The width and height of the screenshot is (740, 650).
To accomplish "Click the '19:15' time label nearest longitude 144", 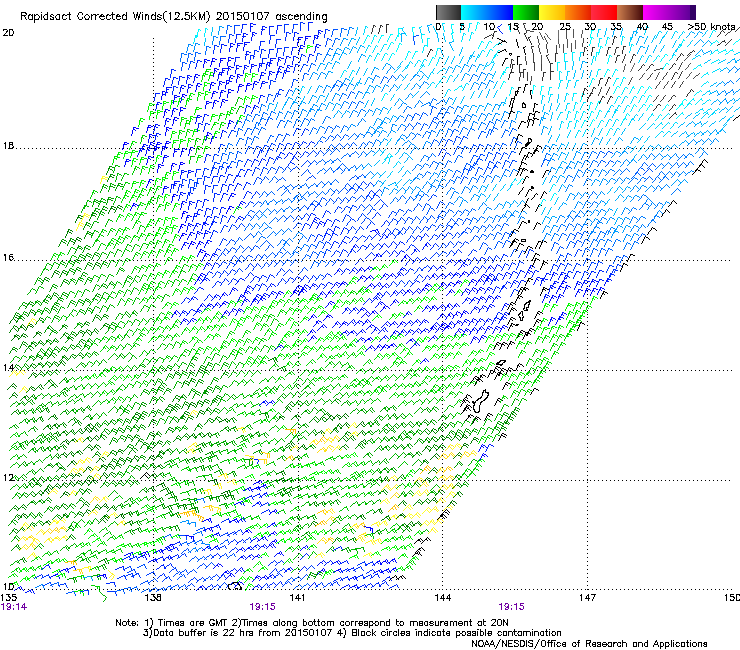I will (511, 607).
